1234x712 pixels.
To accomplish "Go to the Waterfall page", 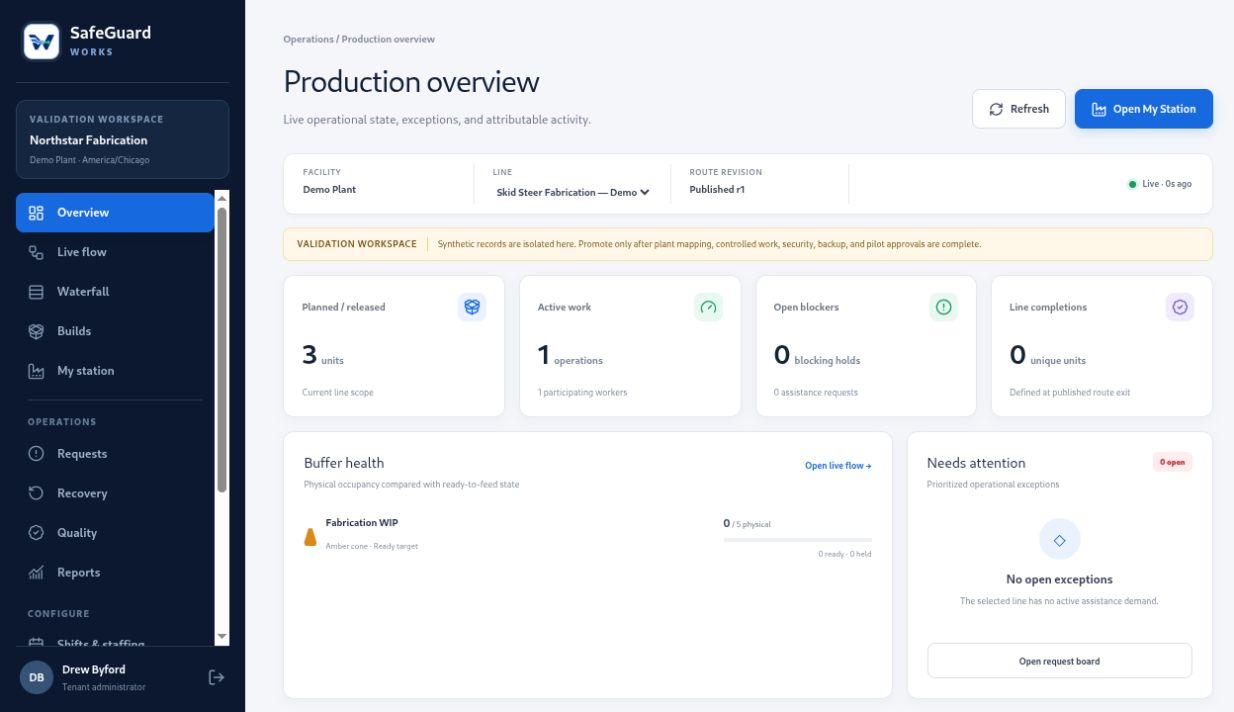I will (x=115, y=292).
